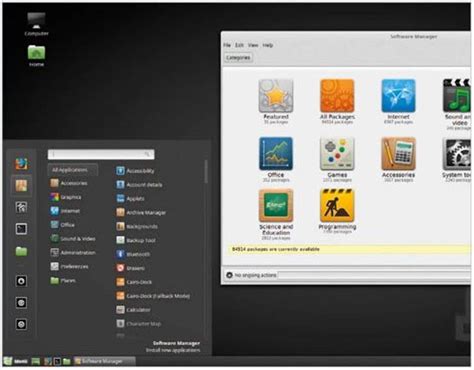Open Character Map from applications list
474x370 pixels.
[x=139, y=324]
